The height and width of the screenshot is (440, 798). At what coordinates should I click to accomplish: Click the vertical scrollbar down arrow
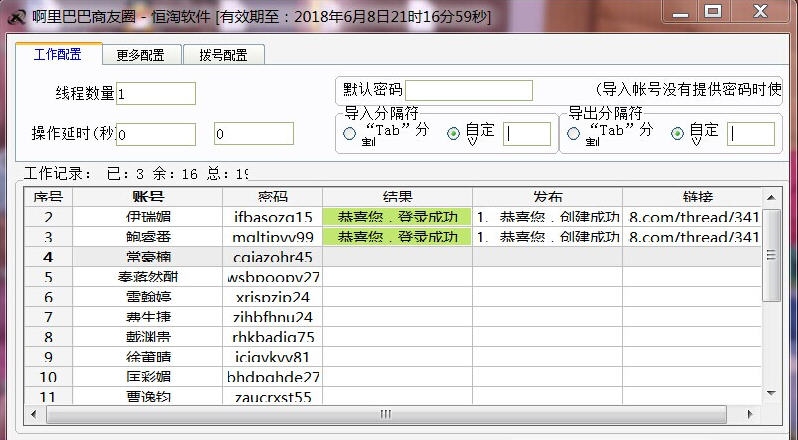(771, 393)
